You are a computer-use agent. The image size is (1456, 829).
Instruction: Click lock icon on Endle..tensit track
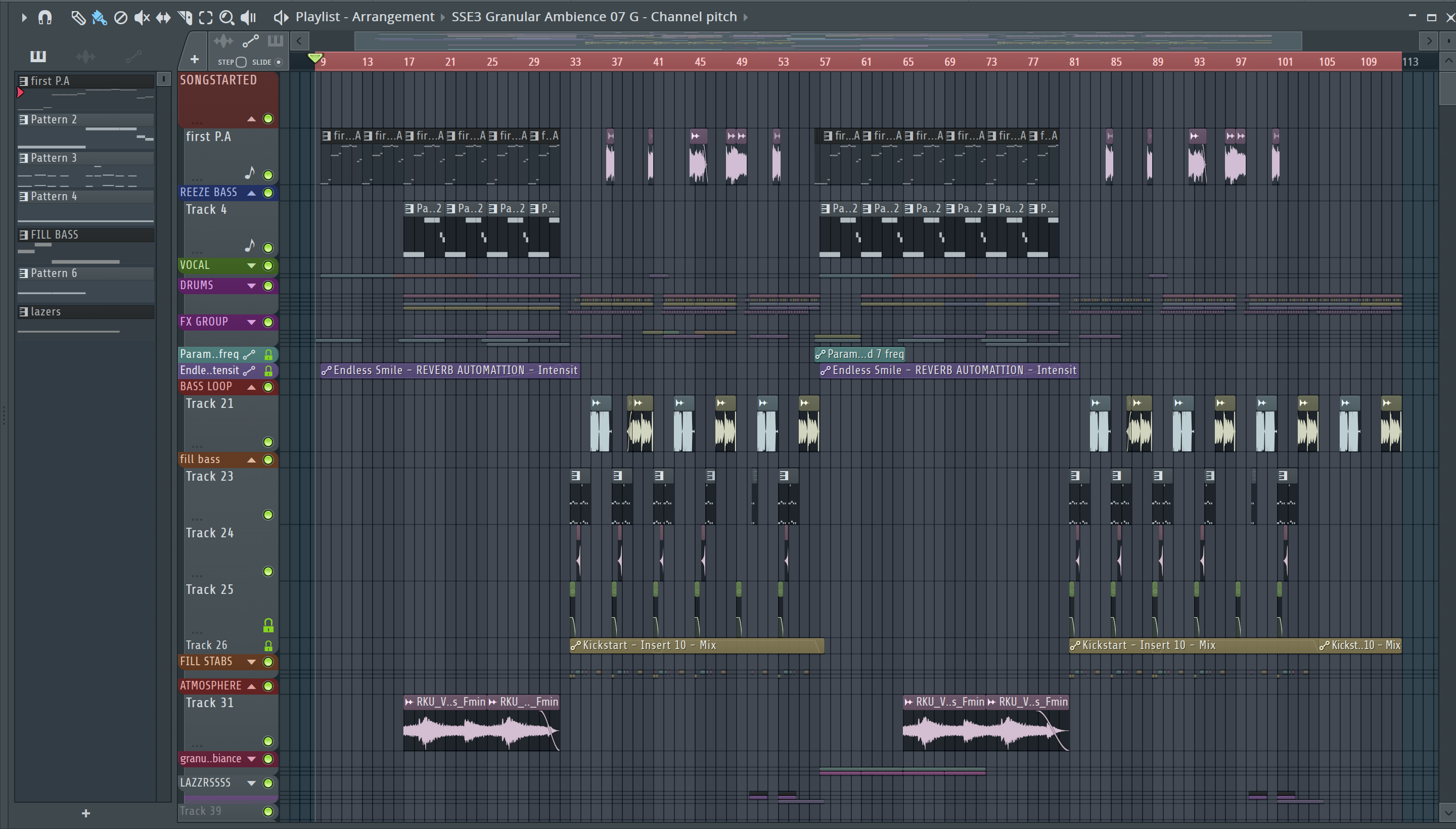tap(268, 370)
